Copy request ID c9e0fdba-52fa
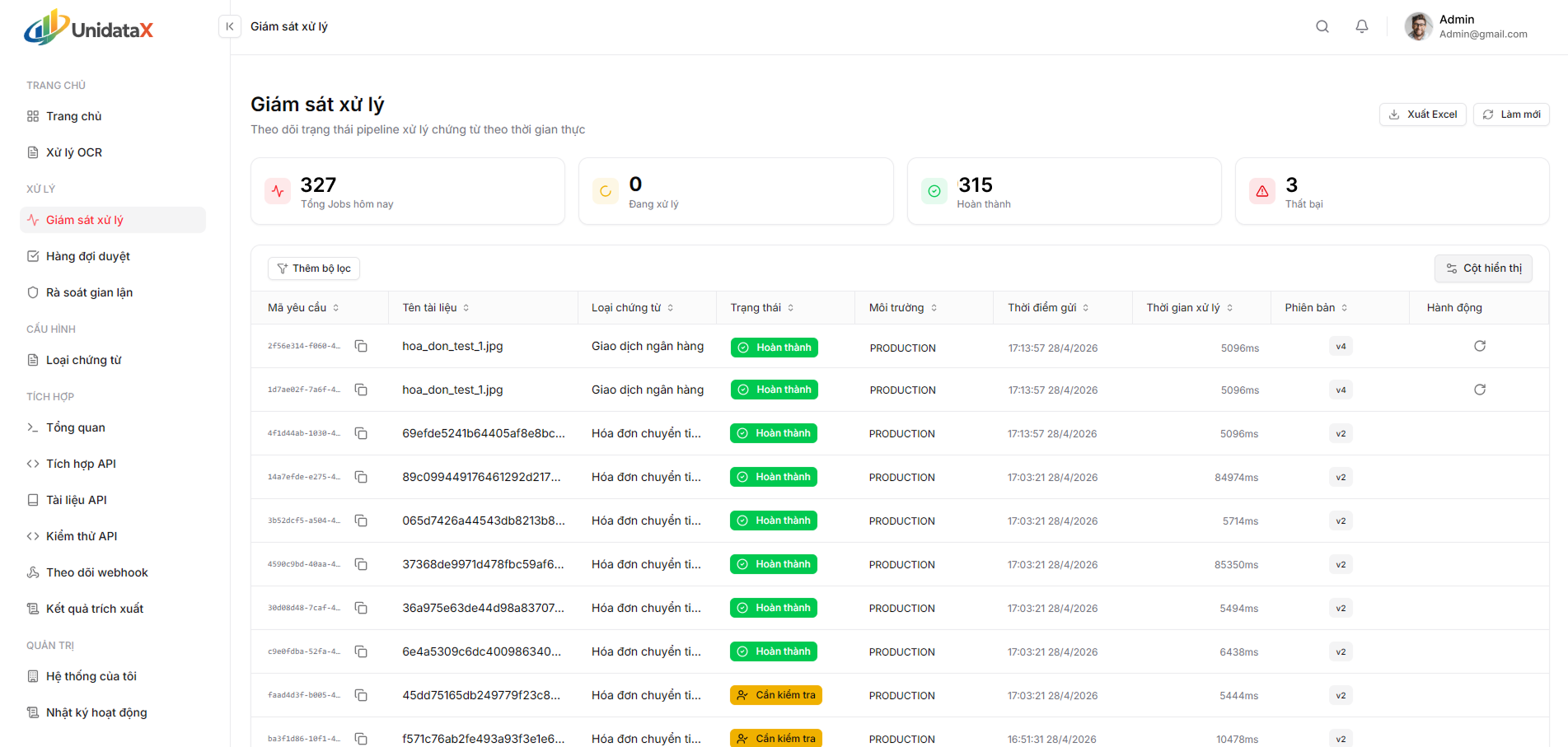This screenshot has height=747, width=1568. point(361,651)
